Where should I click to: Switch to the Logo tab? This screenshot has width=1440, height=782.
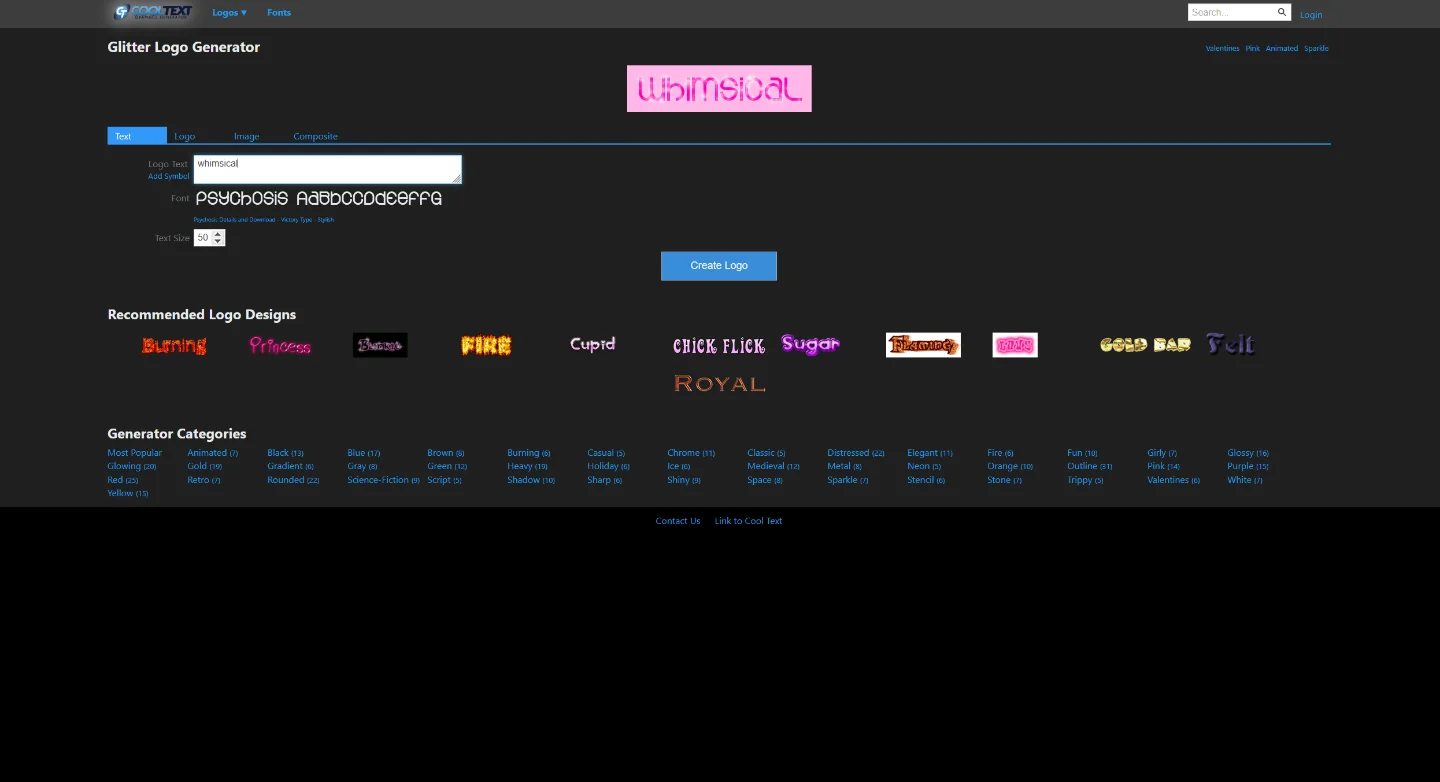184,136
